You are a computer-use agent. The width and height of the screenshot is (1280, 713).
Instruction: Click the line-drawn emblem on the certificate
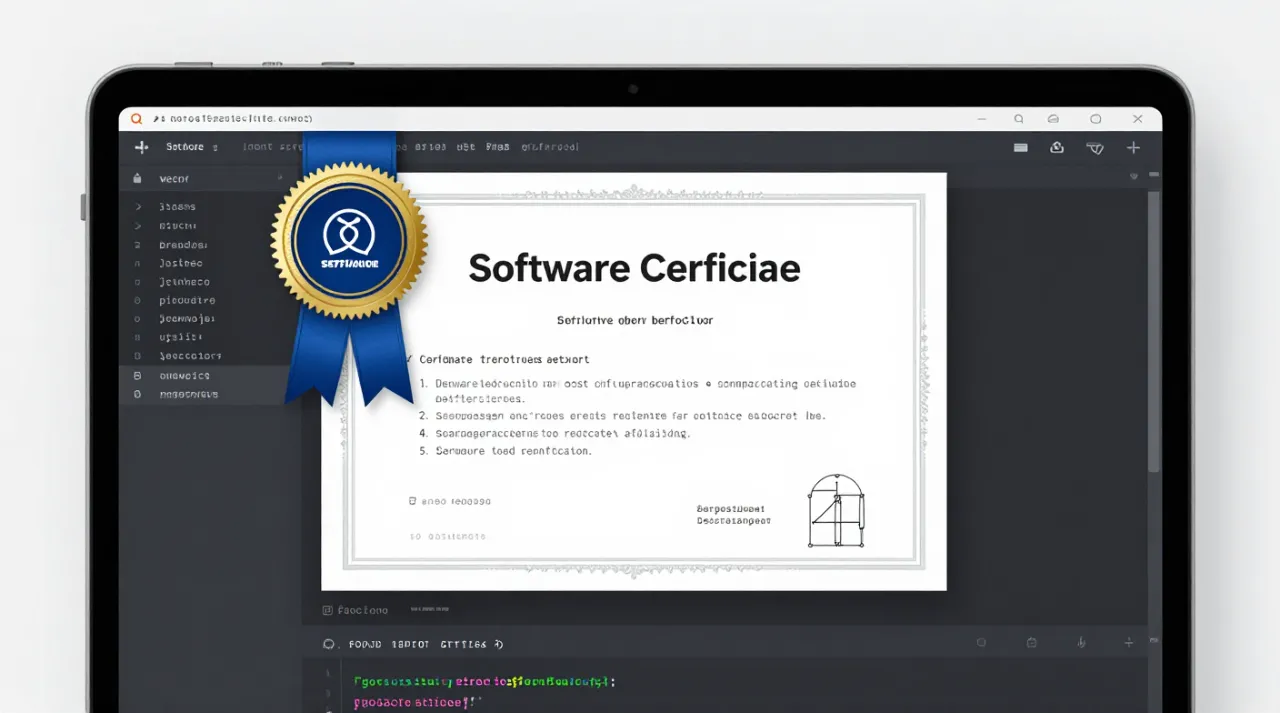tap(836, 511)
